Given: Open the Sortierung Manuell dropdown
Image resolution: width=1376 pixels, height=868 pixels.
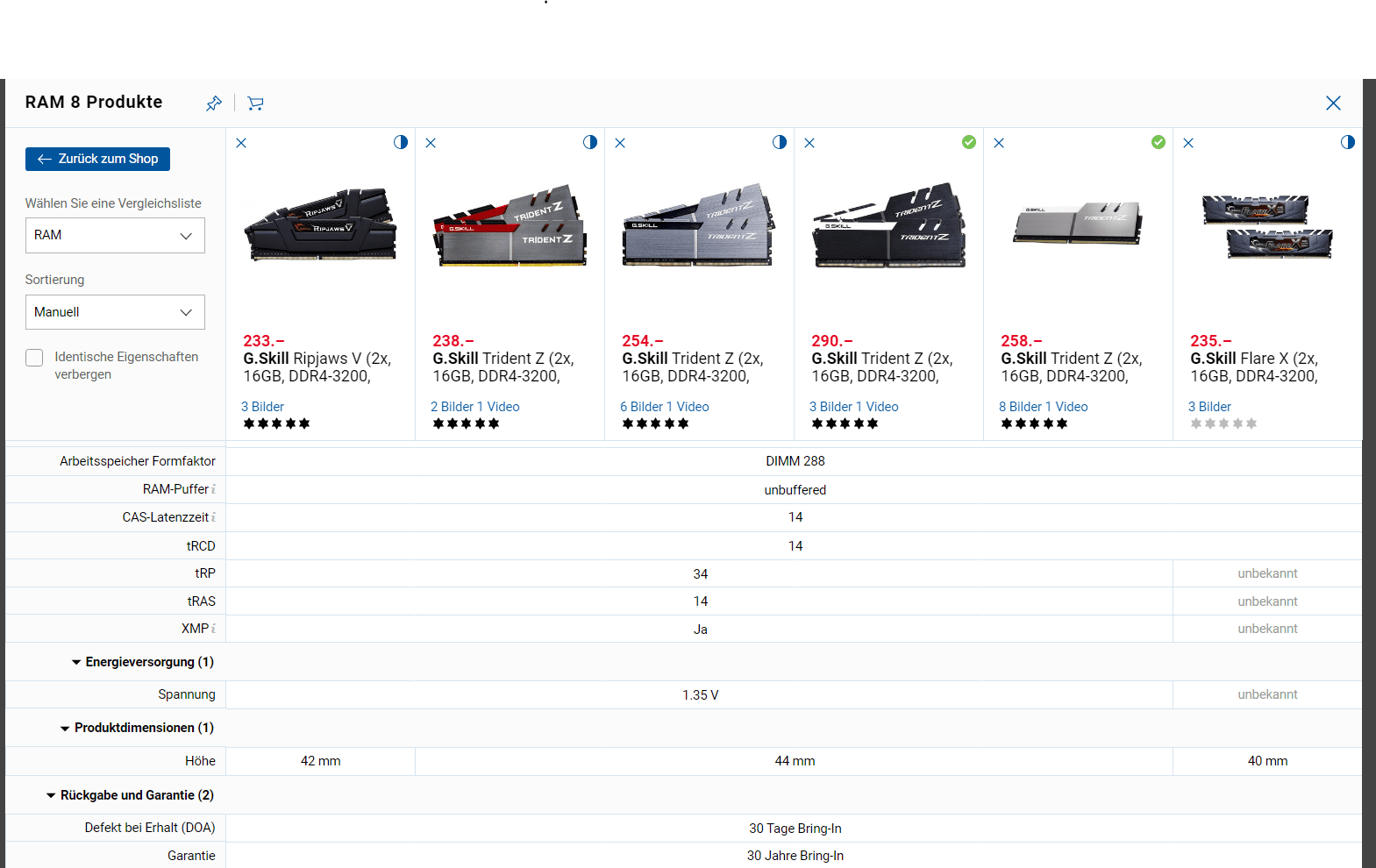Looking at the screenshot, I should (x=115, y=312).
